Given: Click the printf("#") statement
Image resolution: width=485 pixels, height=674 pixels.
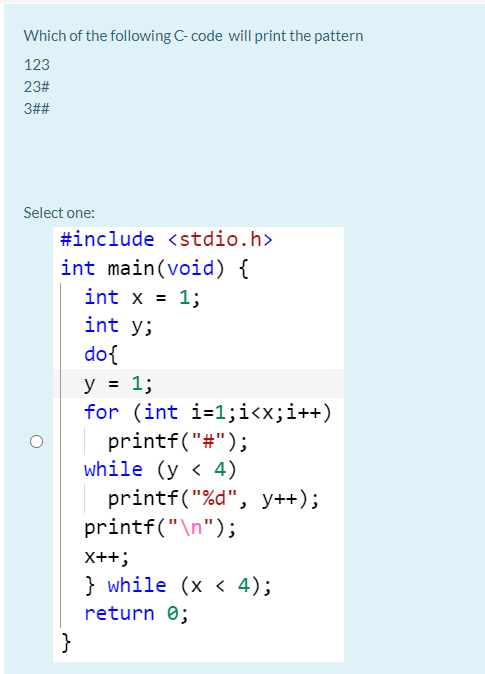Looking at the screenshot, I should 178,441.
